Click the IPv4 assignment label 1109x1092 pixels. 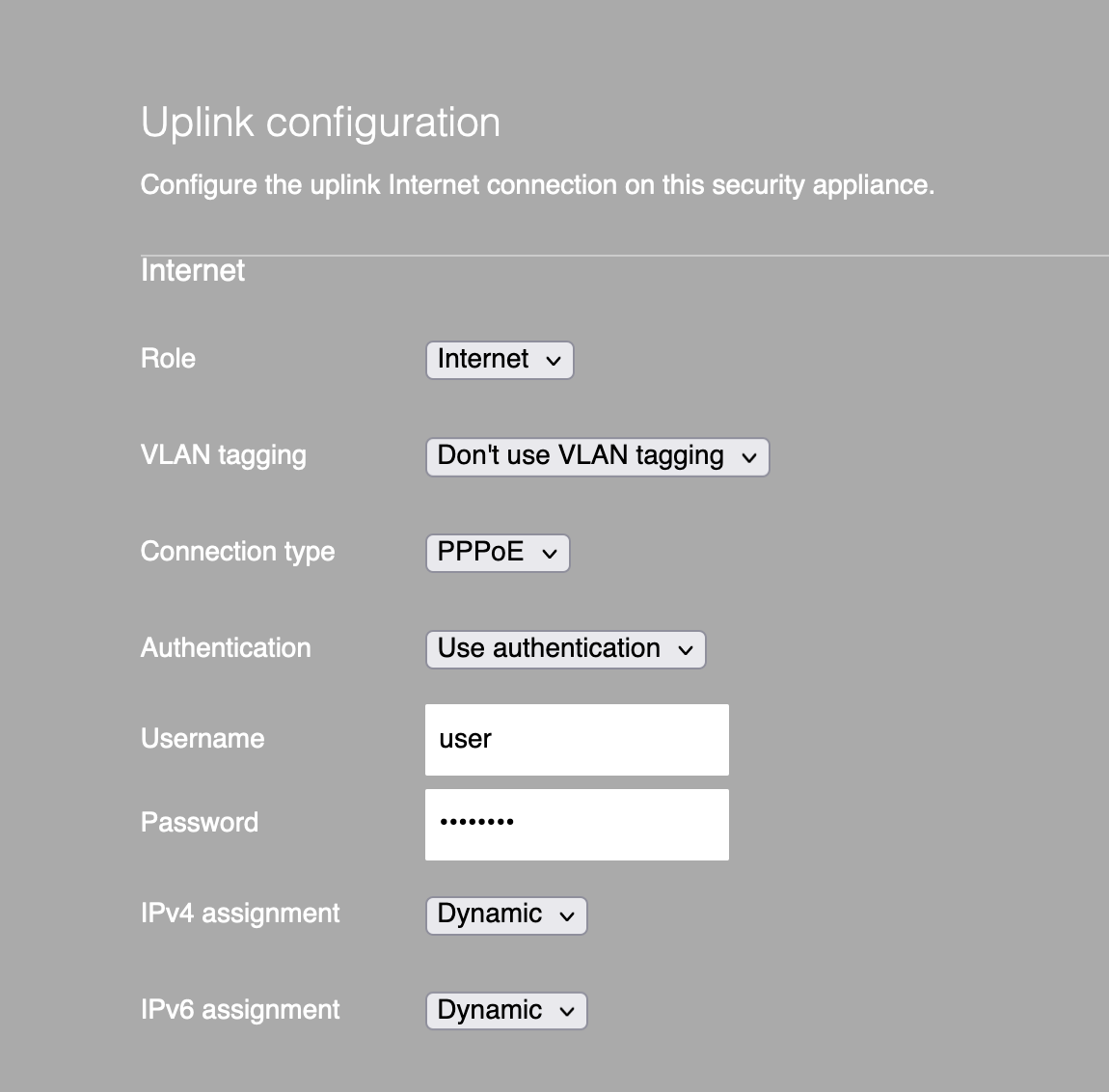pyautogui.click(x=240, y=913)
